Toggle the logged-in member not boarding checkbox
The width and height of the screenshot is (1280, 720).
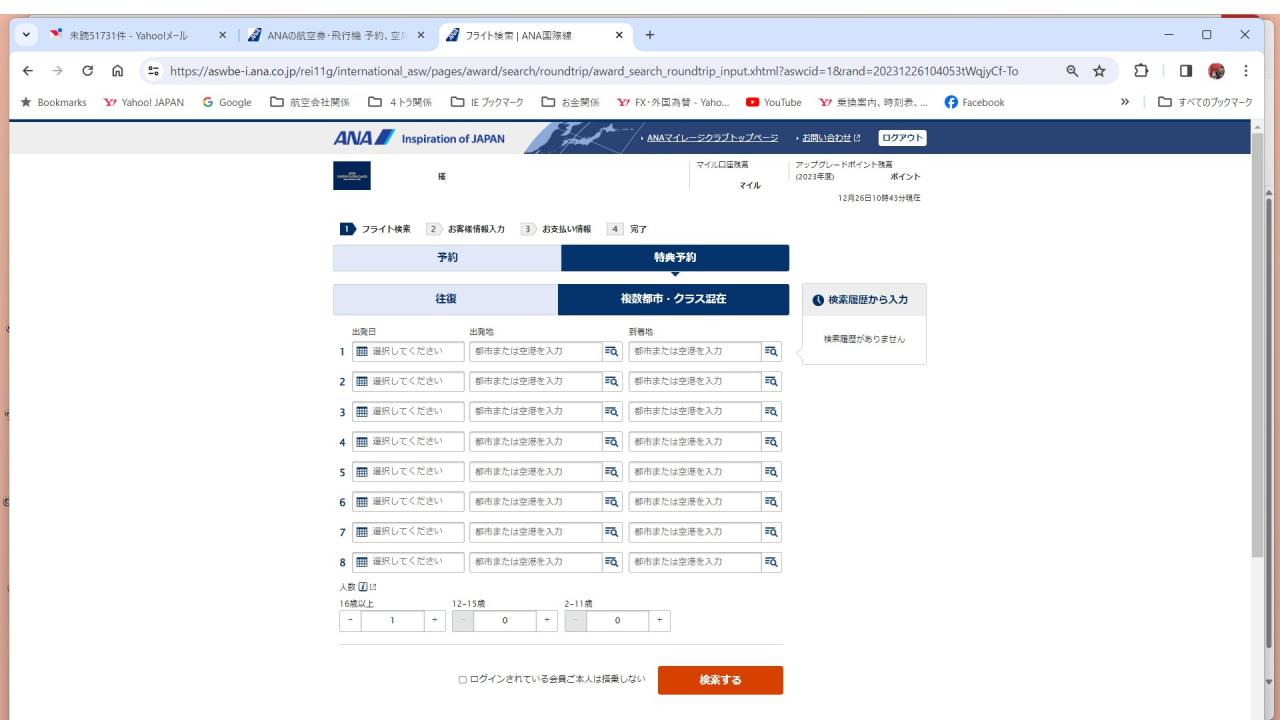click(x=463, y=680)
